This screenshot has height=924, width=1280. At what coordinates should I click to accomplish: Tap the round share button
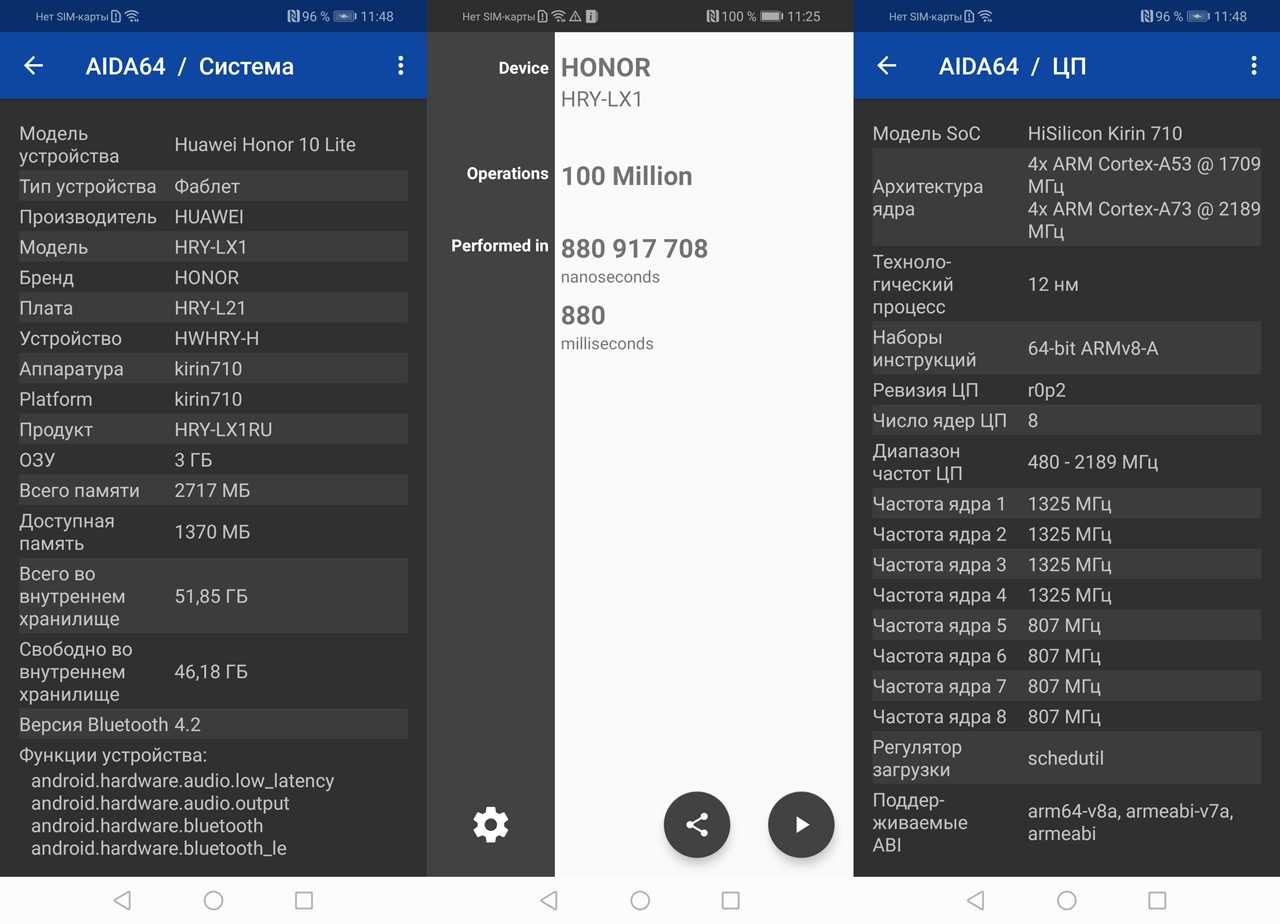697,825
